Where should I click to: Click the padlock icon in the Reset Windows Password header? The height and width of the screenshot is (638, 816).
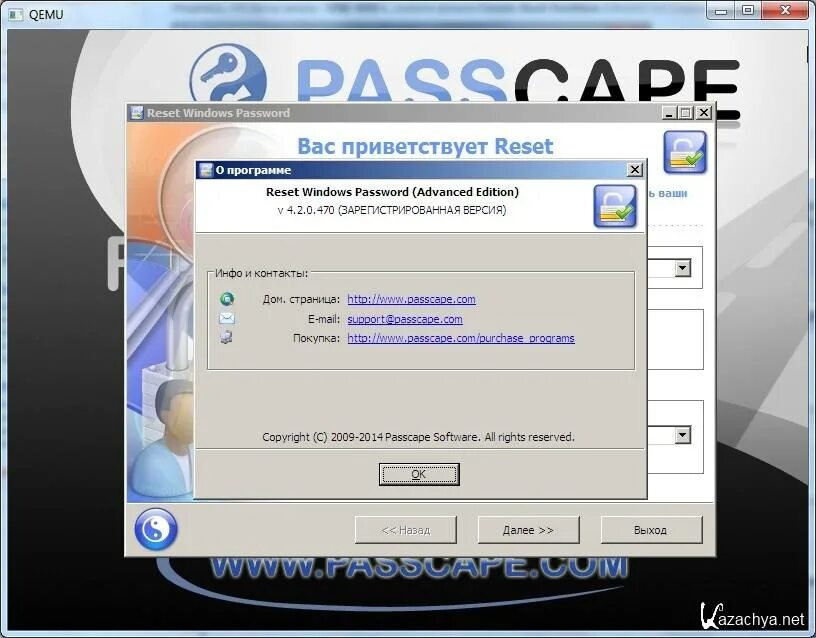tap(685, 152)
